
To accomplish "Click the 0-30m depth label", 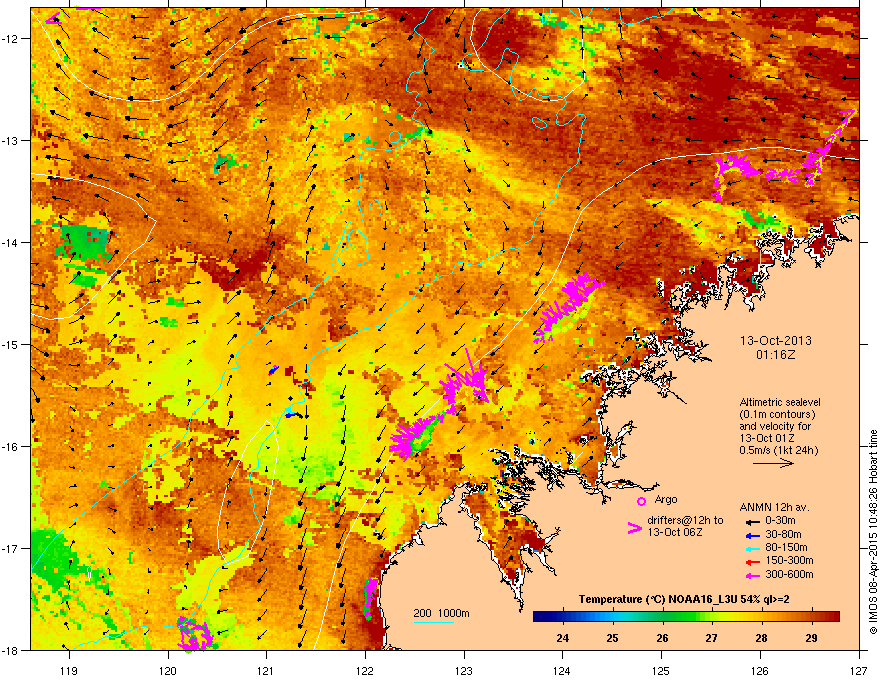I will click(x=780, y=521).
